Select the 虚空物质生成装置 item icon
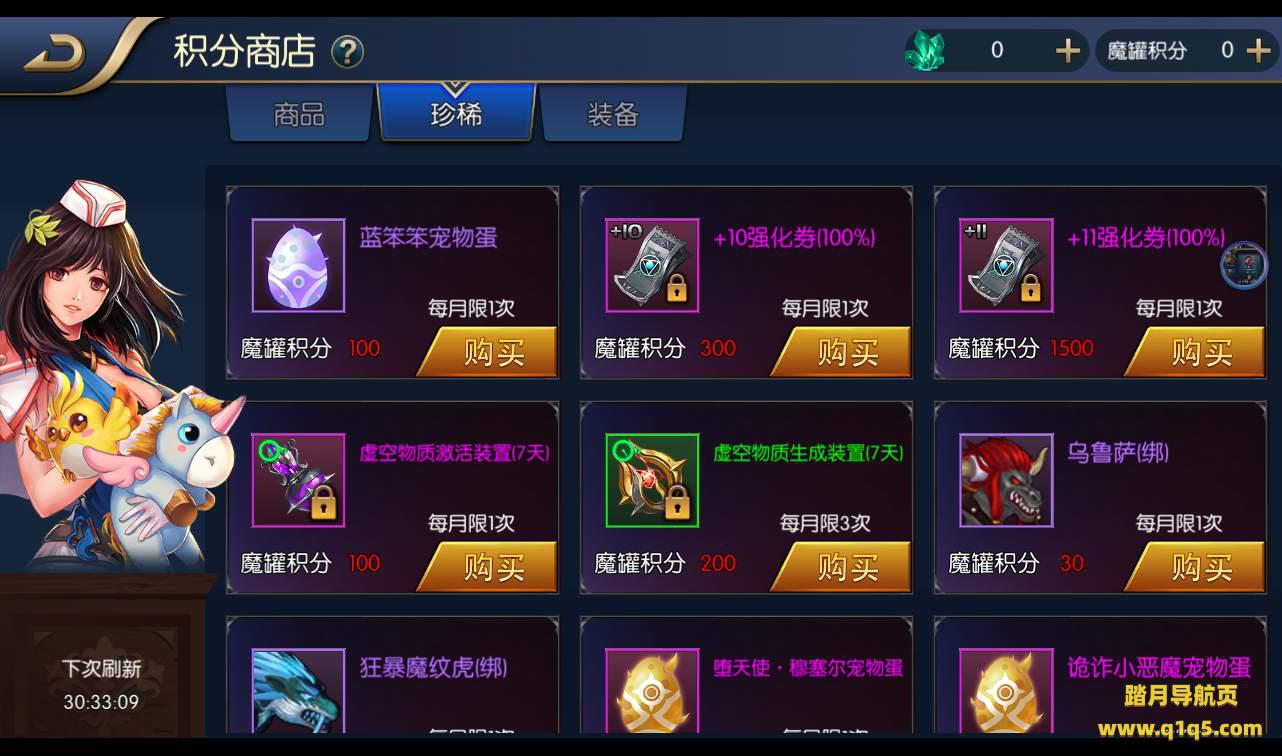This screenshot has width=1282, height=756. click(652, 481)
